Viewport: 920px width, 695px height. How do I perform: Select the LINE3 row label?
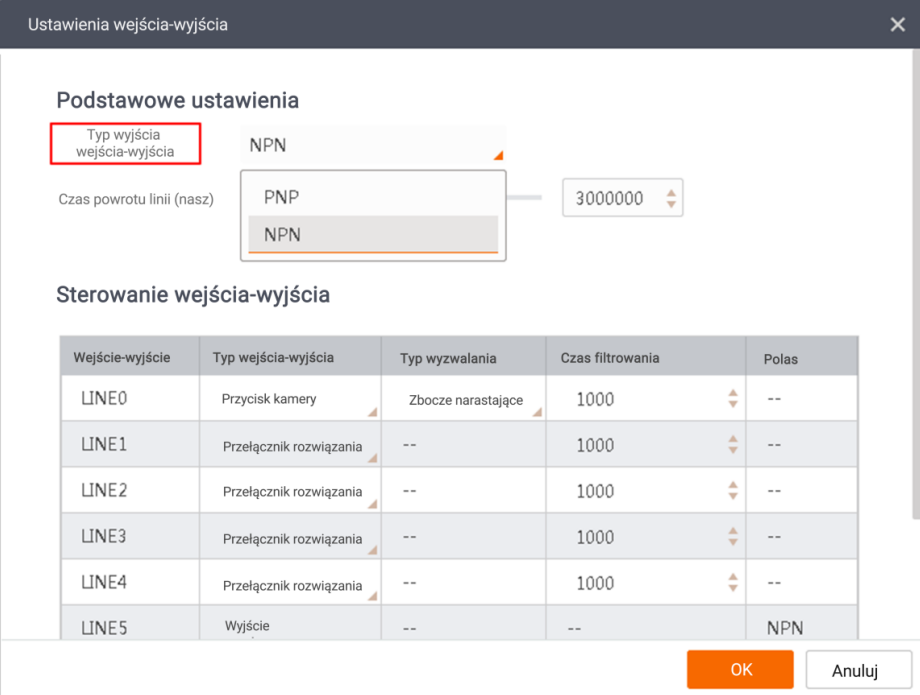pos(104,537)
